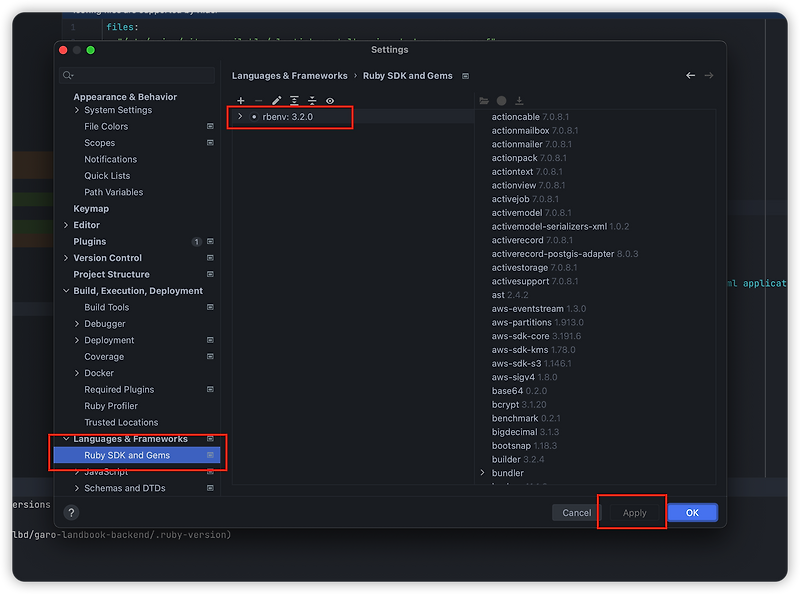Click settings icon next to Plugins entry
This screenshot has width=800, height=594.
(x=210, y=241)
